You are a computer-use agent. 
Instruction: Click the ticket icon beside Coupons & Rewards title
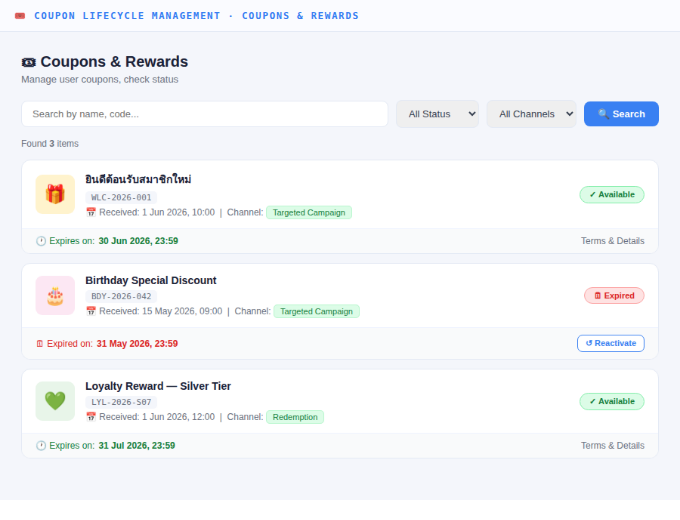point(29,62)
